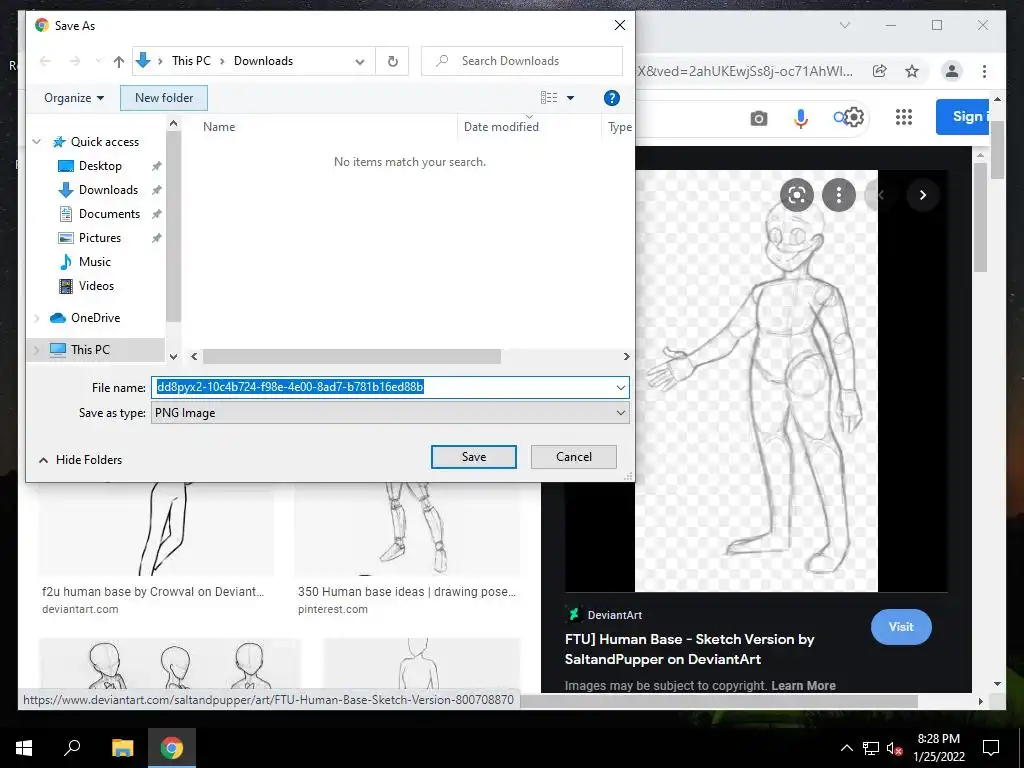Click the pin icon next to Desktop
This screenshot has width=1024, height=768.
click(157, 167)
